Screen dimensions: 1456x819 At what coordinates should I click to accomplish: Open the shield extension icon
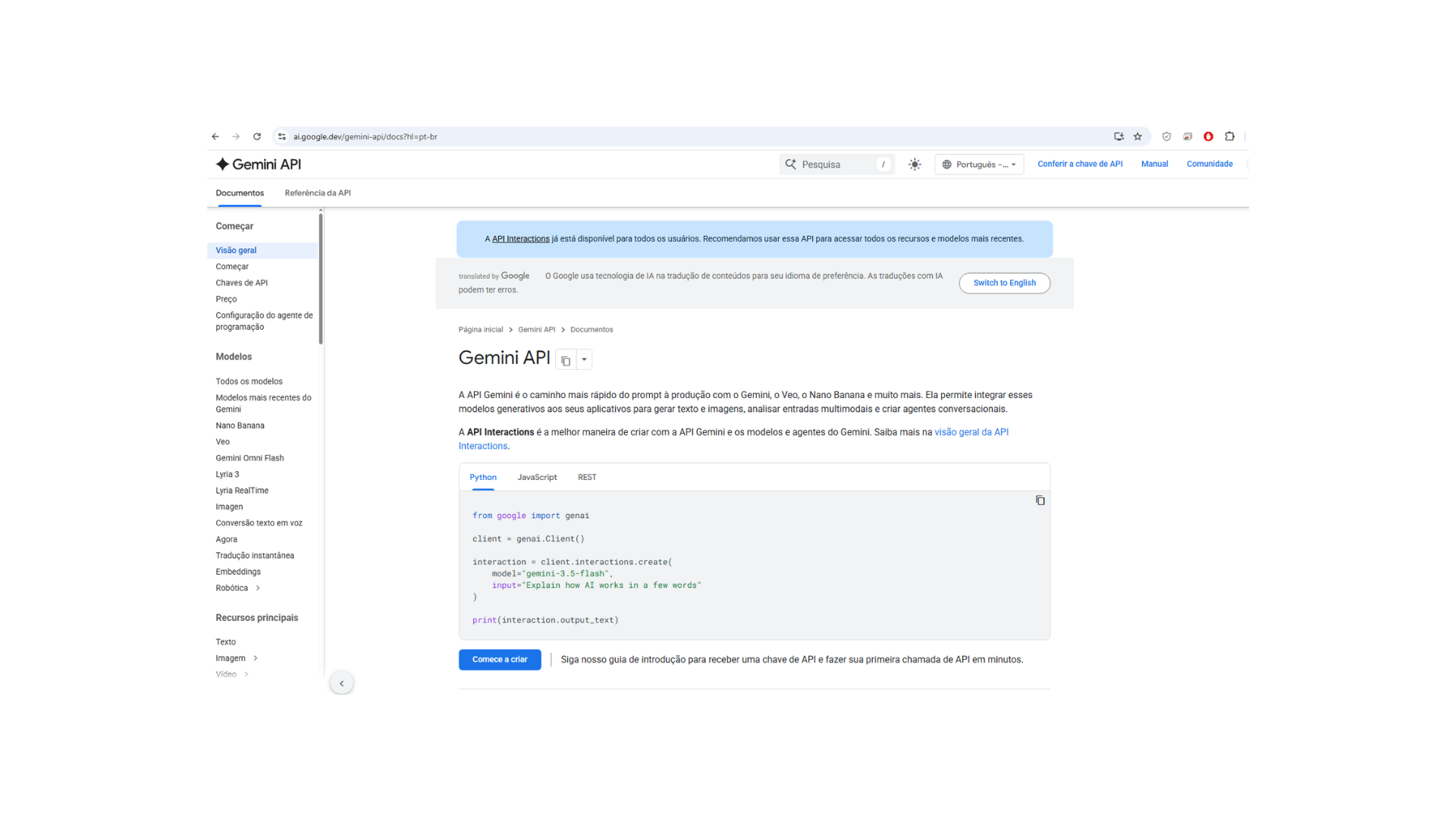(x=1166, y=136)
